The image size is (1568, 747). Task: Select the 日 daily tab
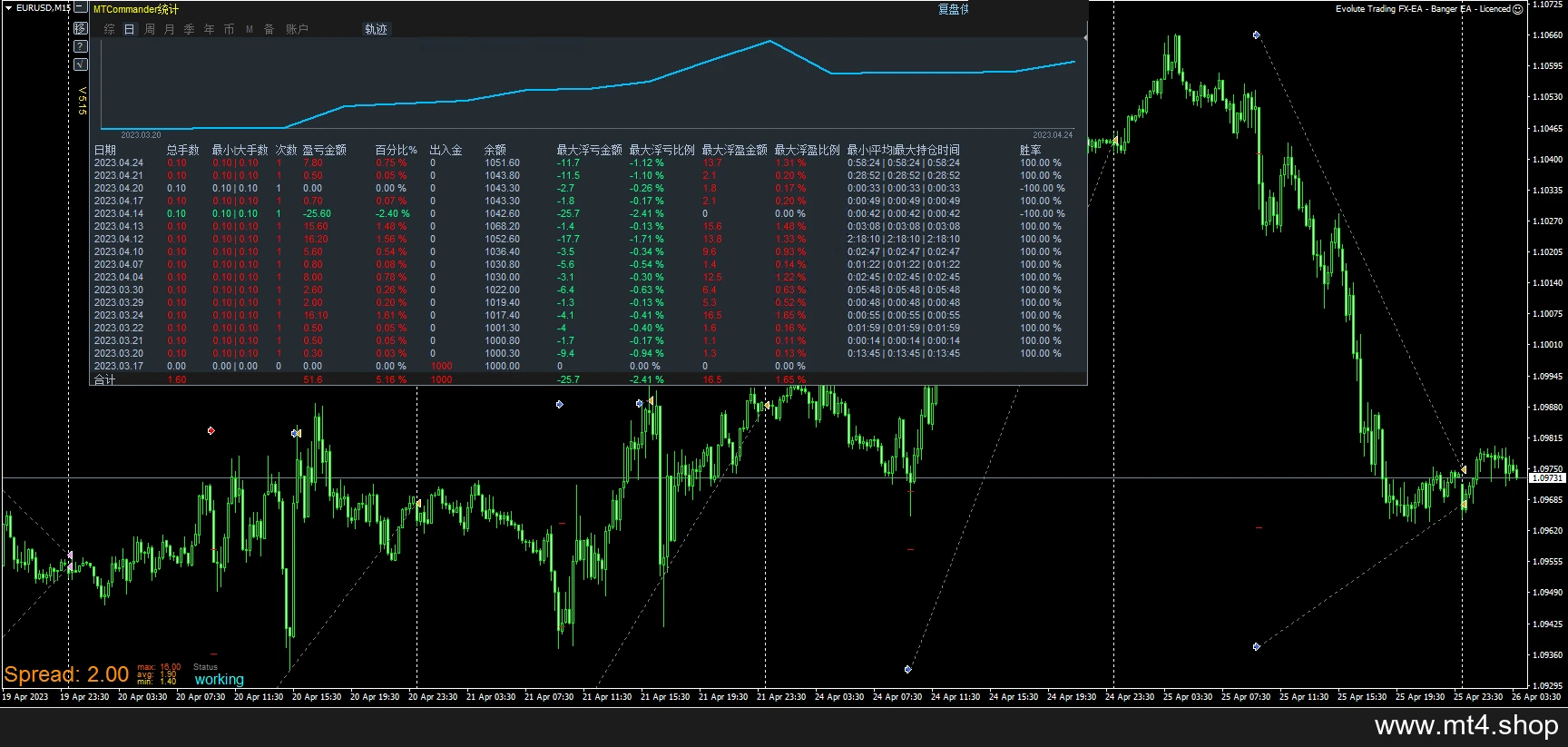coord(130,29)
